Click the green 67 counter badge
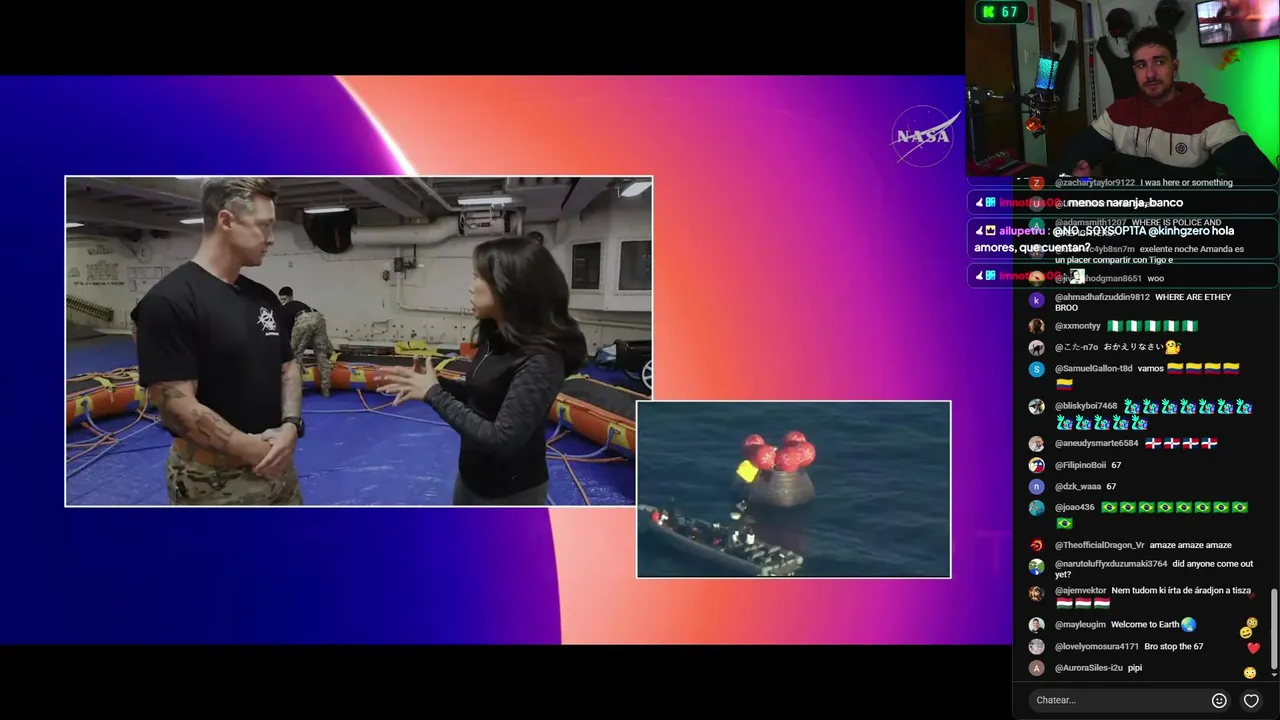The image size is (1280, 720). (1001, 12)
